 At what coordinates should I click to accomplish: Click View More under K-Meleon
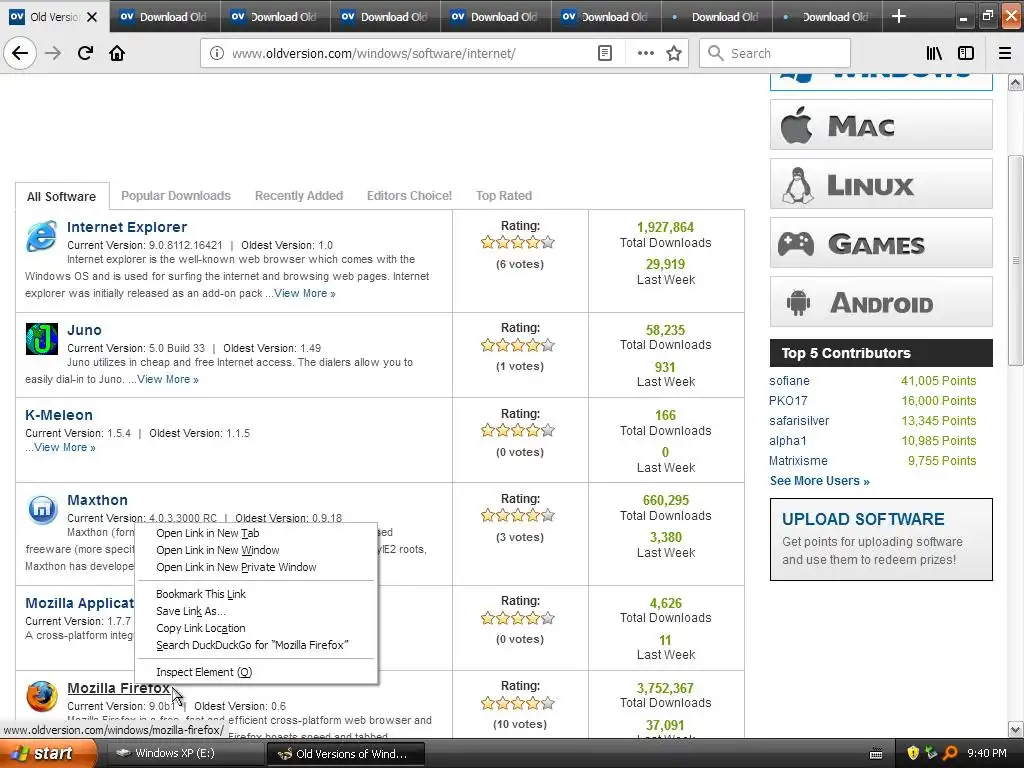pos(65,447)
